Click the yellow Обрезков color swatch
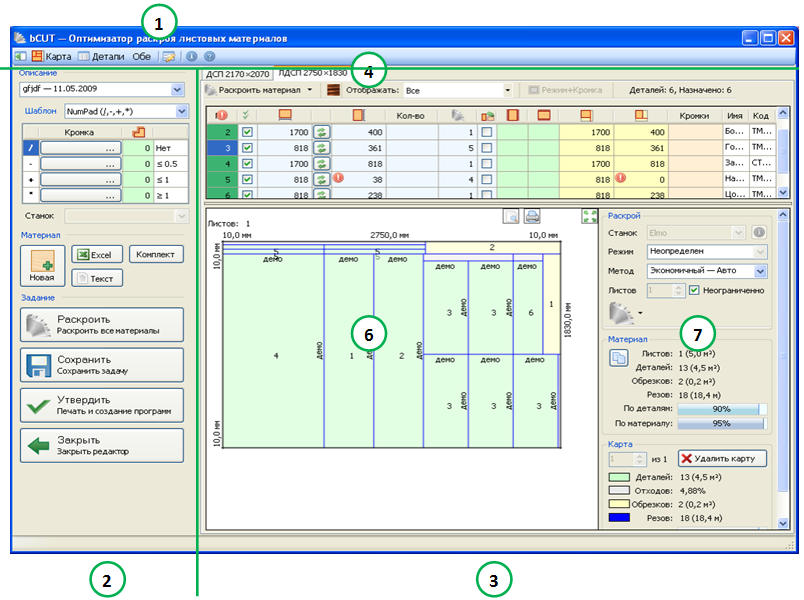 click(x=619, y=504)
